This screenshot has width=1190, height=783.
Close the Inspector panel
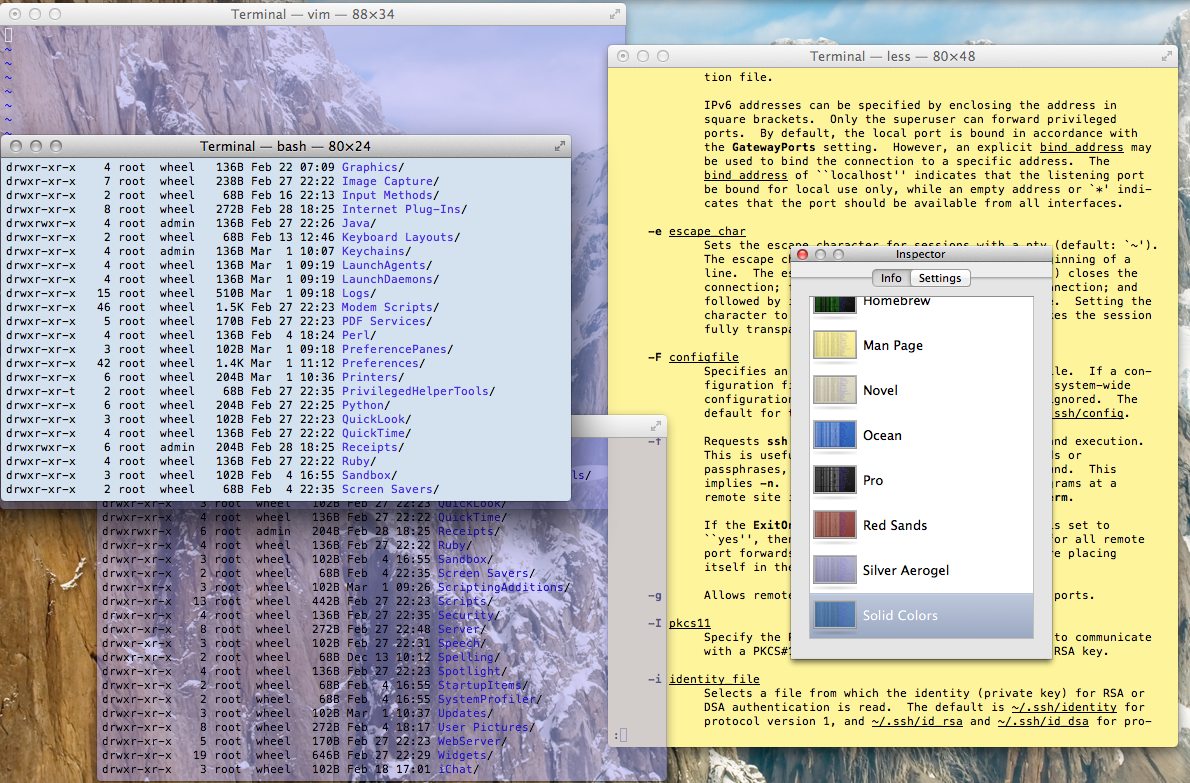(801, 255)
